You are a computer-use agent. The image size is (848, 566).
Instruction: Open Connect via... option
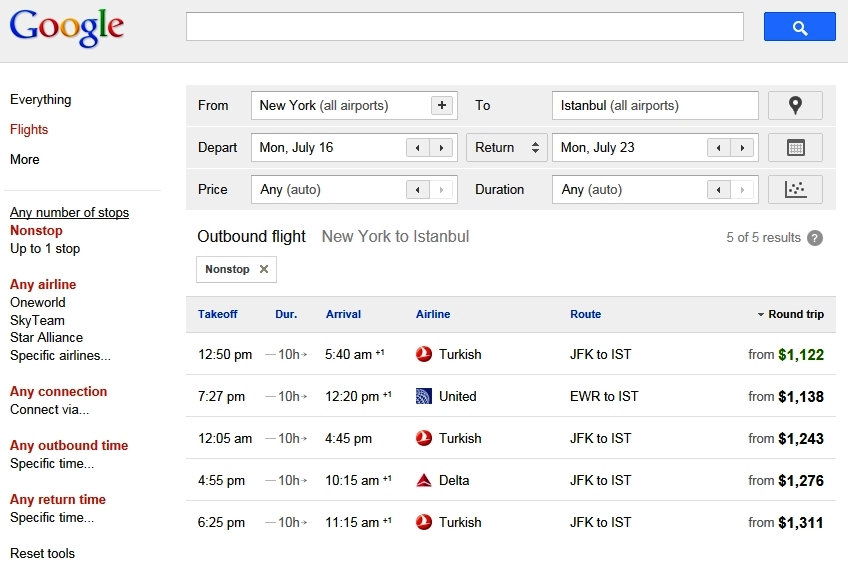49,410
